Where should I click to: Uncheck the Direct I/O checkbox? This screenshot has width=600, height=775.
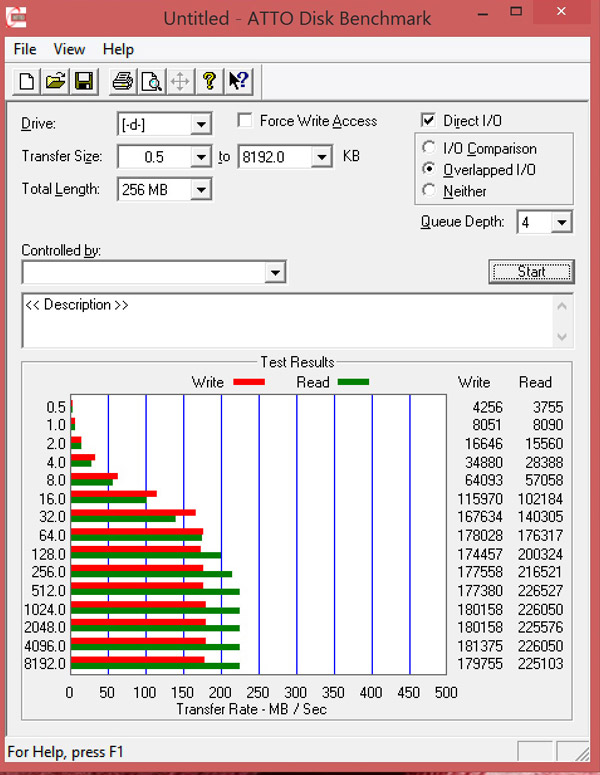click(428, 120)
